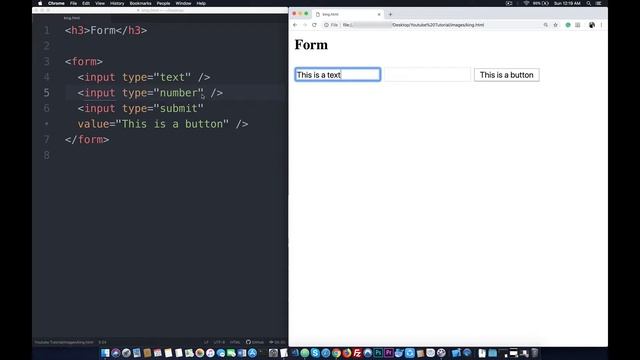The width and height of the screenshot is (640, 360).
Task: Click the GitHub status bar item
Action: coord(255,342)
